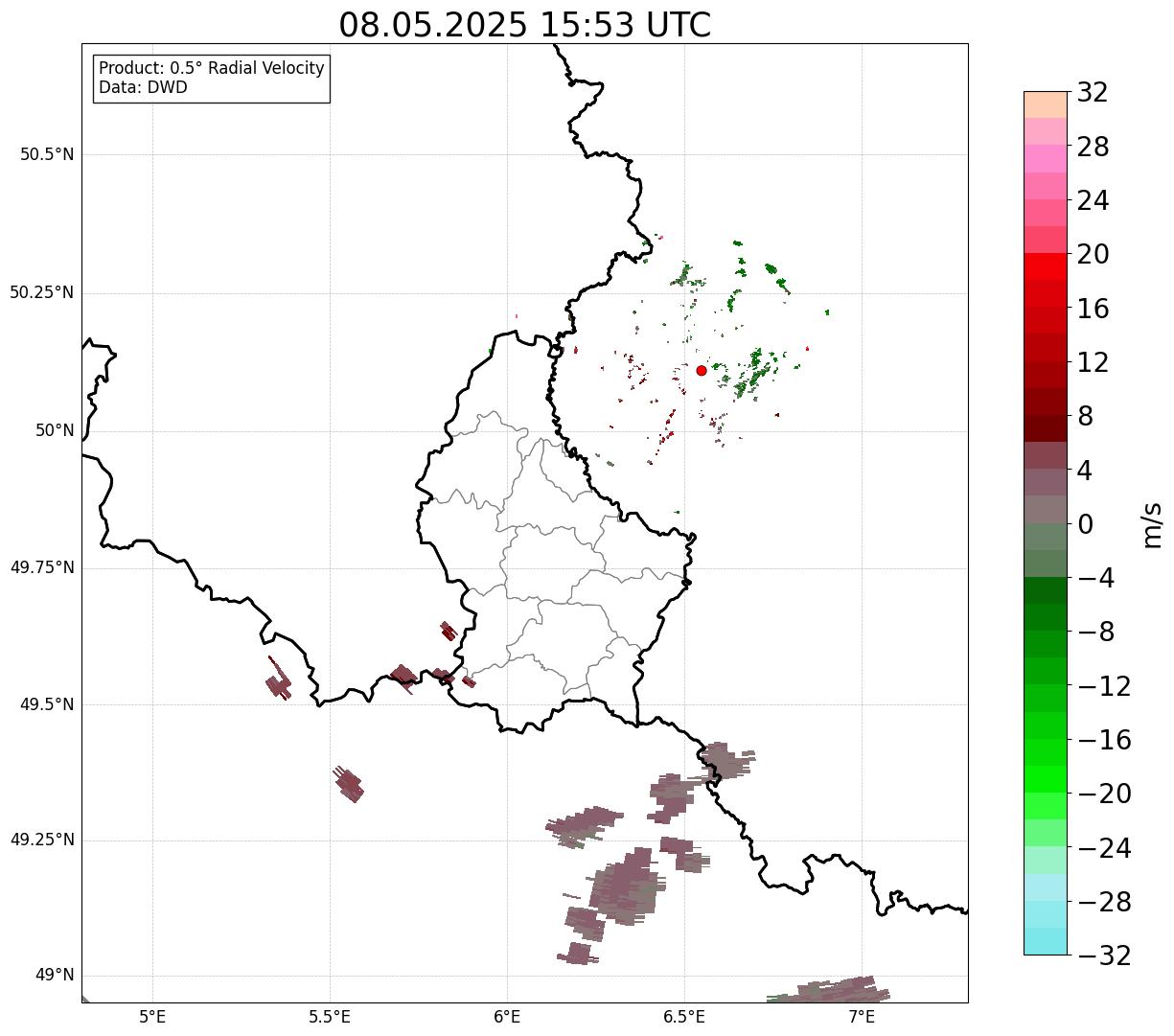Click the colorbar tick label 32
The height and width of the screenshot is (1036, 1174).
pos(1093,93)
